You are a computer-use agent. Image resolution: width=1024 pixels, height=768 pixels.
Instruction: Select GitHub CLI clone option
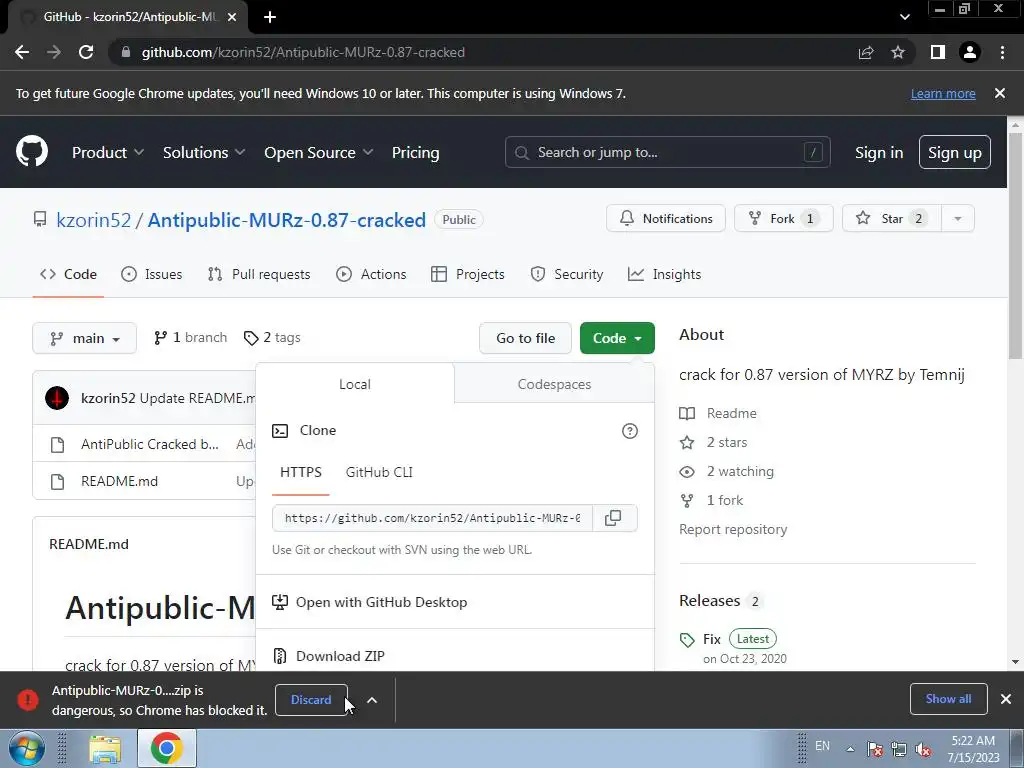tap(379, 472)
